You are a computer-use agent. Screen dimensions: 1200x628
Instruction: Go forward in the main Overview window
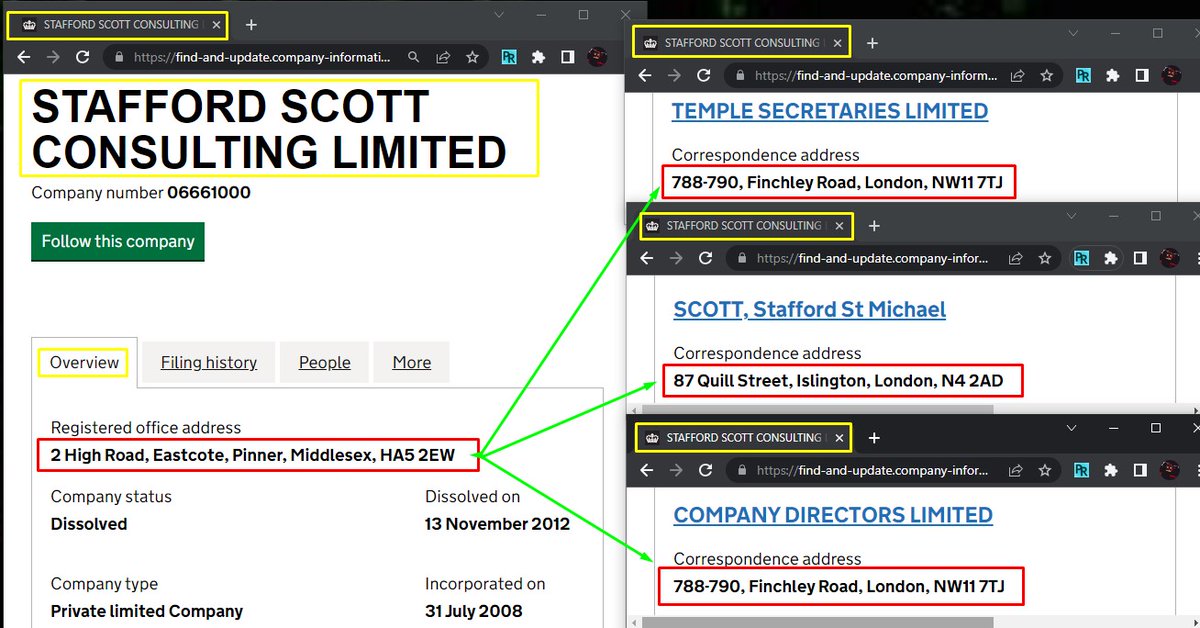54,57
